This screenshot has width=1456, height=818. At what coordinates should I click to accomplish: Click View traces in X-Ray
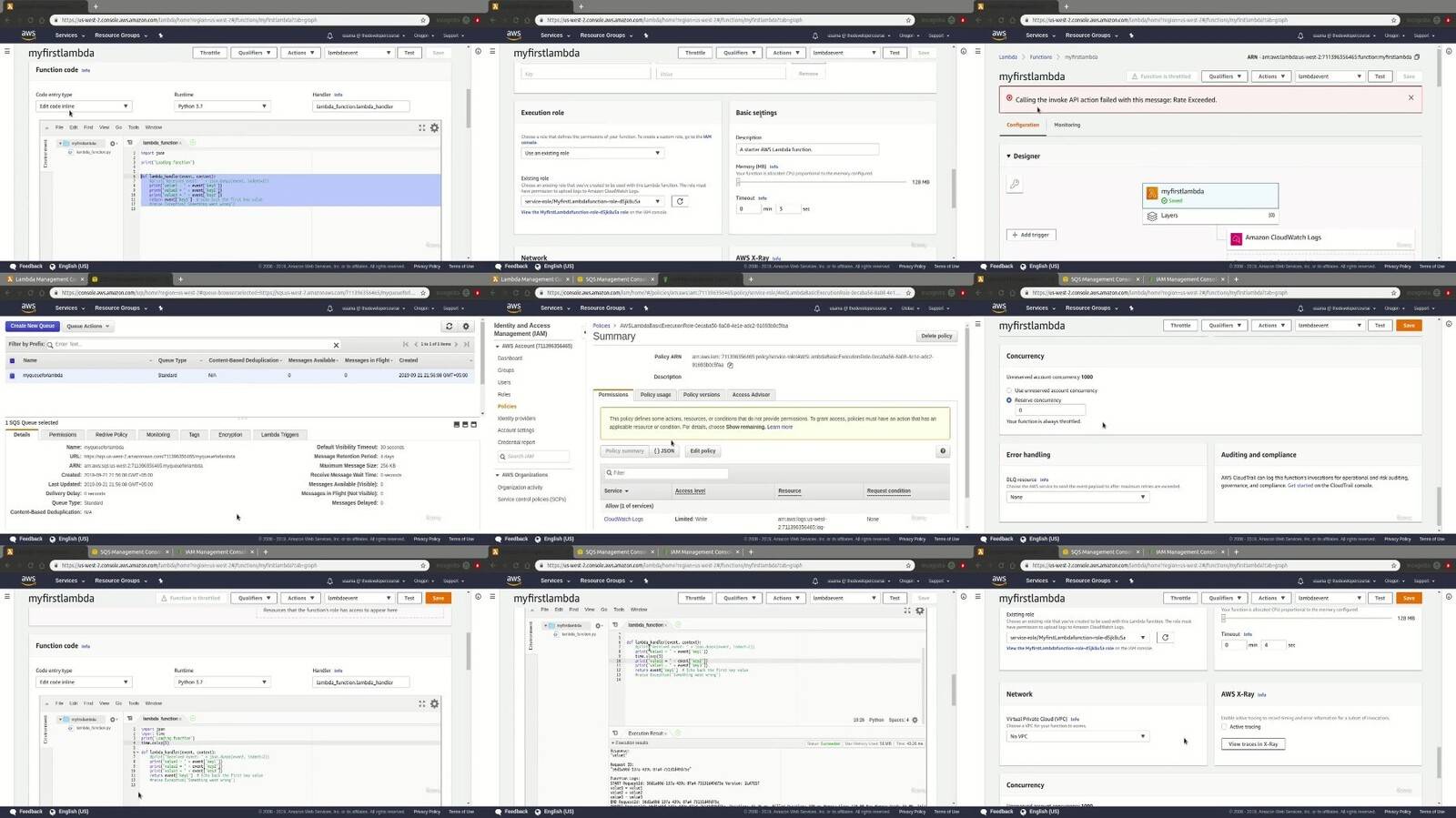coord(1253,744)
